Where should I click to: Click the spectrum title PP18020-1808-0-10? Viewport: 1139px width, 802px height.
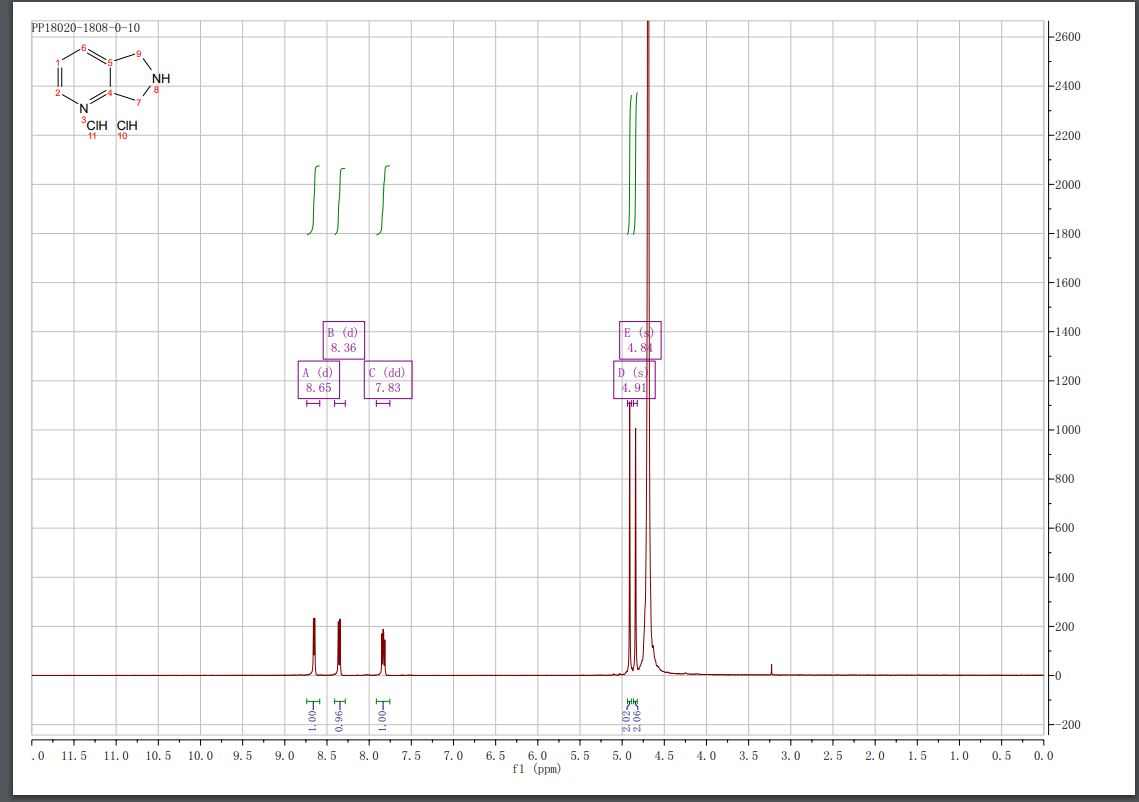pos(86,27)
